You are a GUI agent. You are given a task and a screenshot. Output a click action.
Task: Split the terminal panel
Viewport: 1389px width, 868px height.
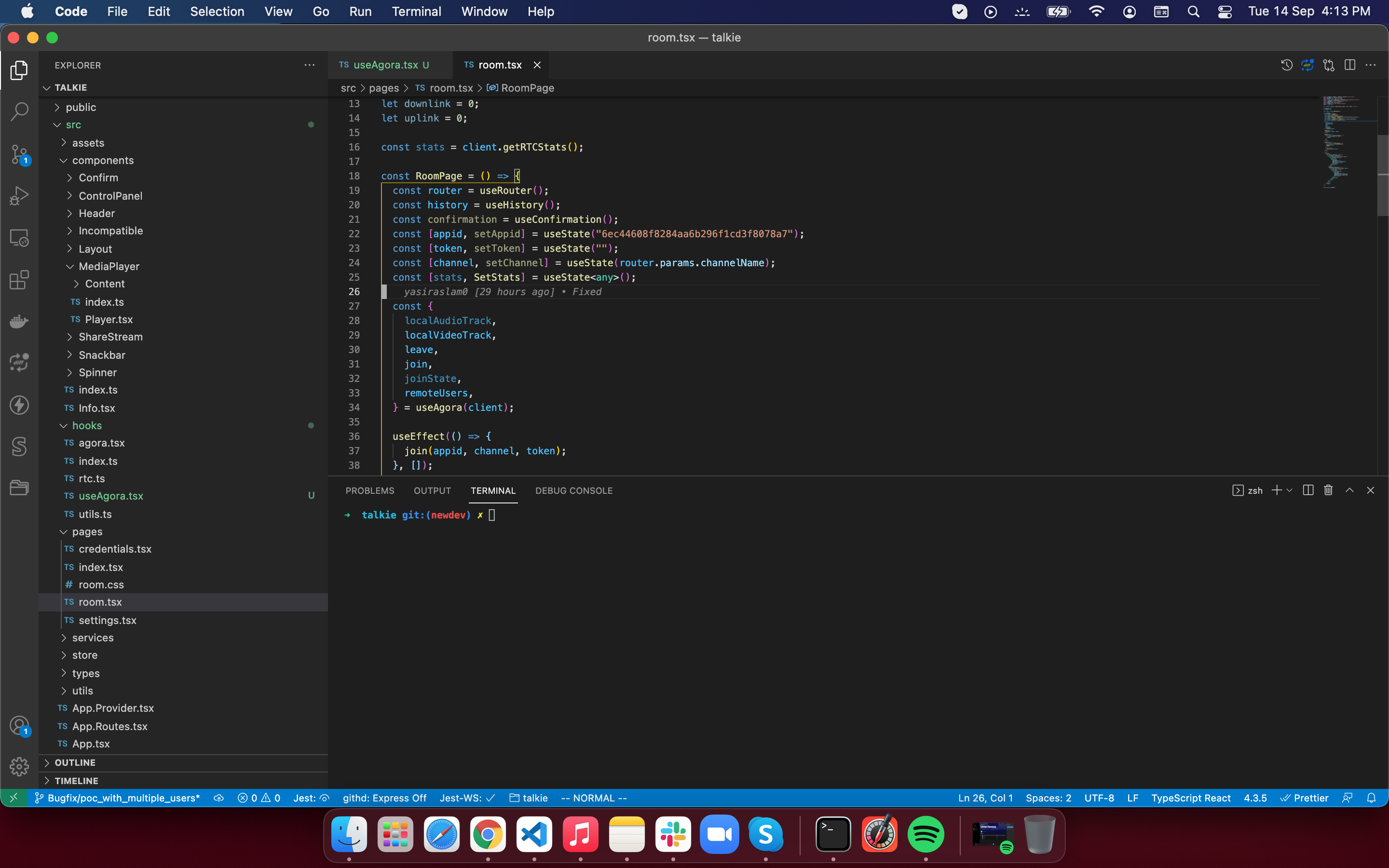point(1308,490)
